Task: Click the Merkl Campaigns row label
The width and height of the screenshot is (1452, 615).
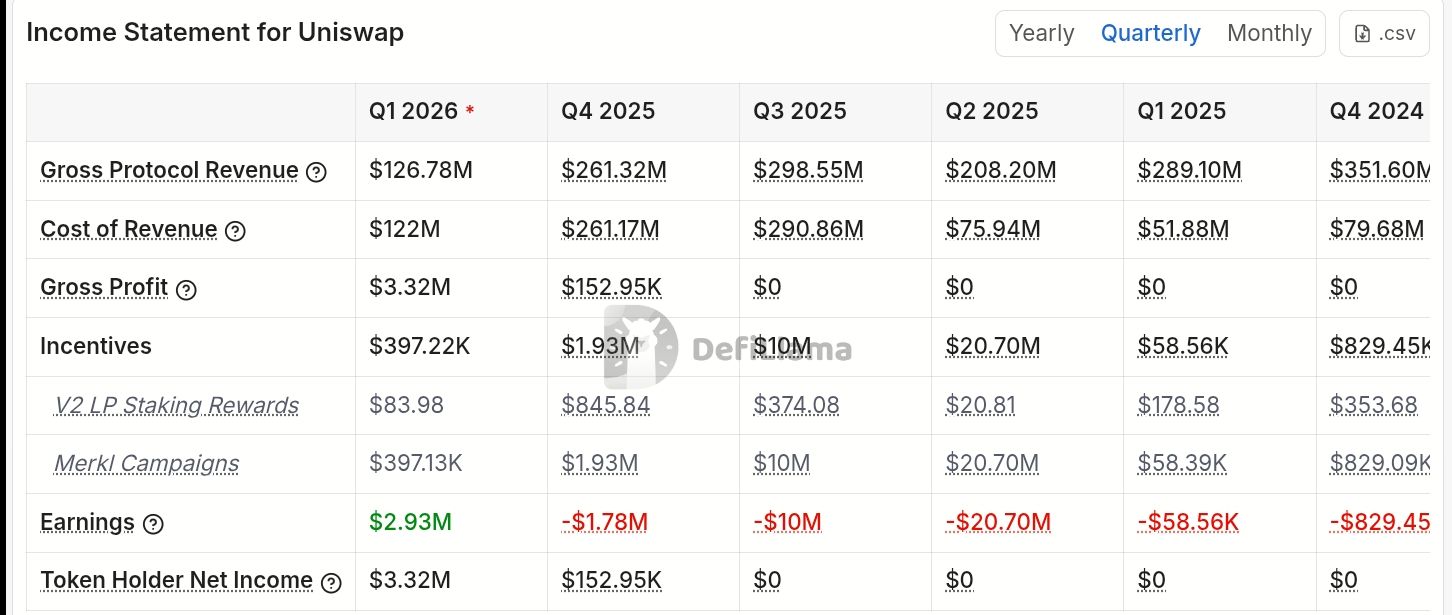Action: [x=146, y=463]
